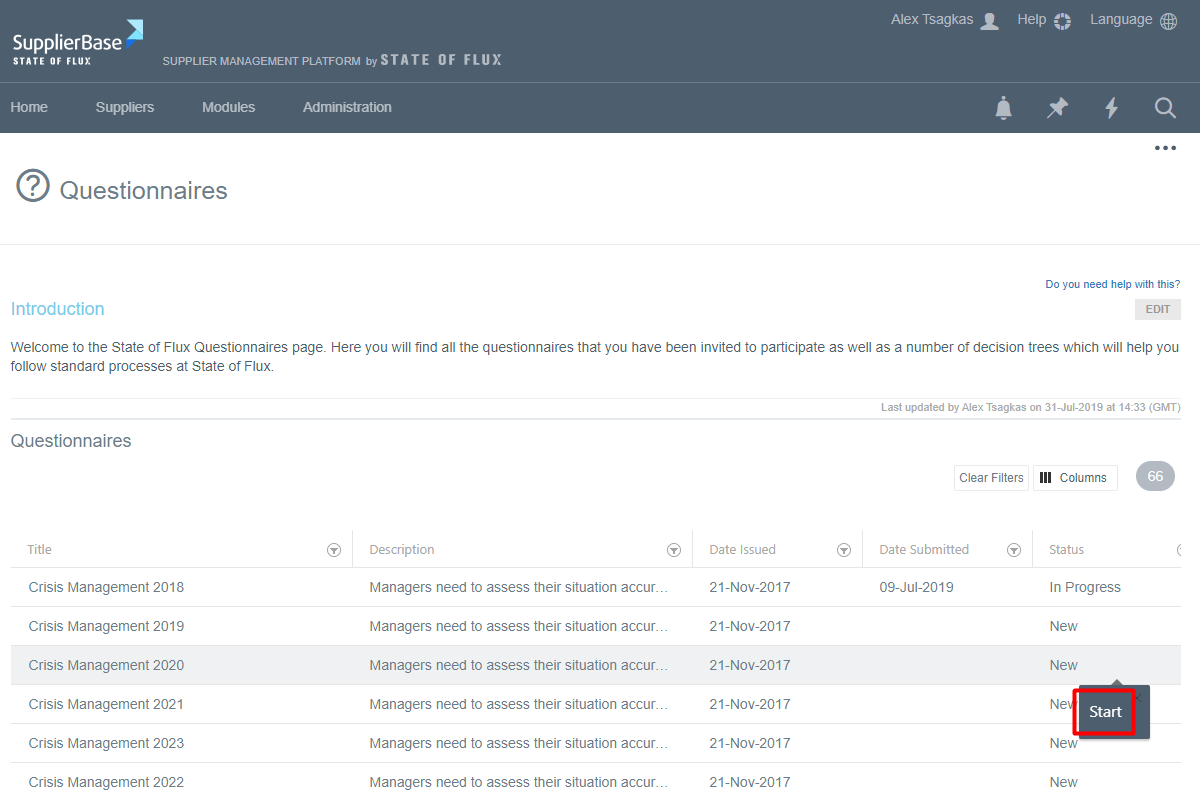
Task: Open the three-dots more options menu
Action: 1165,148
